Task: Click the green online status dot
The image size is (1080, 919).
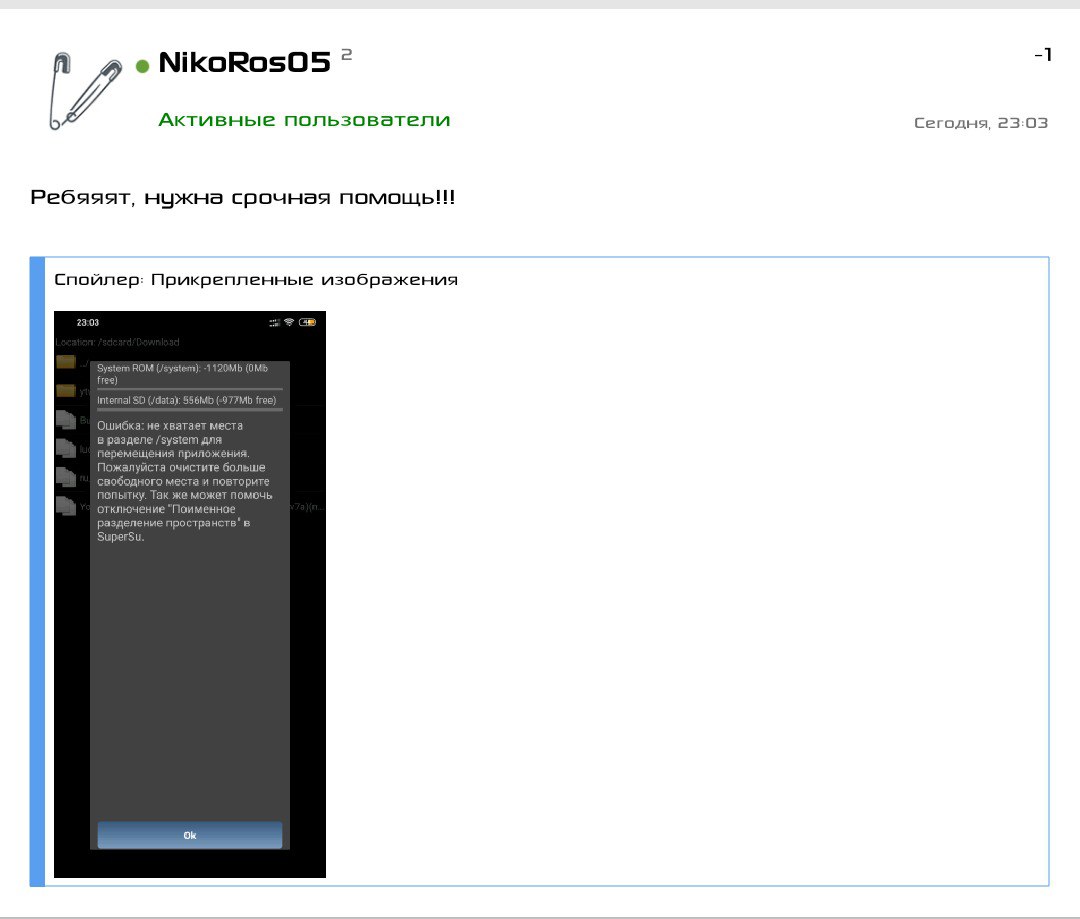Action: tap(143, 66)
